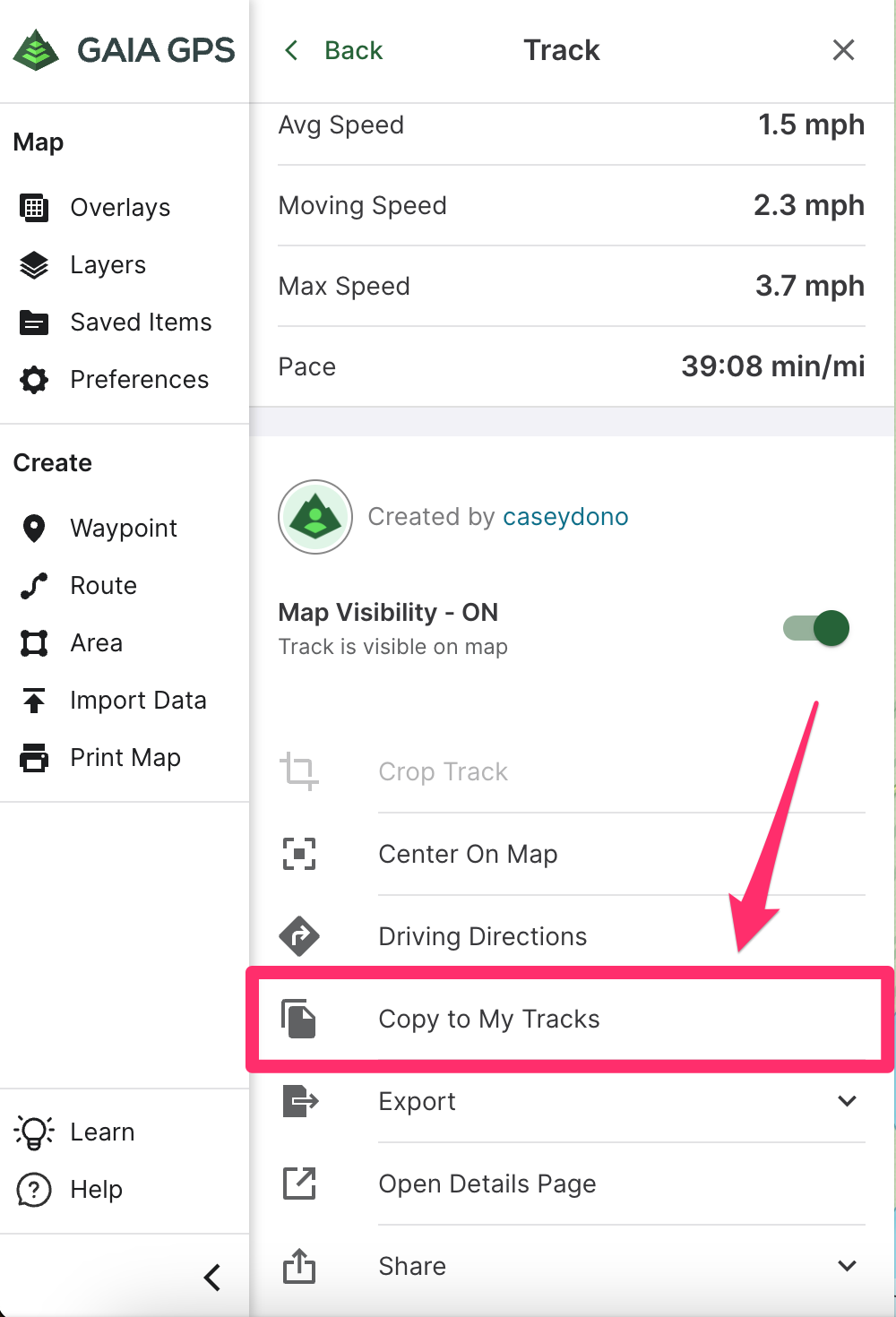The image size is (896, 1317).
Task: Click the Center On Map icon
Action: pos(299,854)
